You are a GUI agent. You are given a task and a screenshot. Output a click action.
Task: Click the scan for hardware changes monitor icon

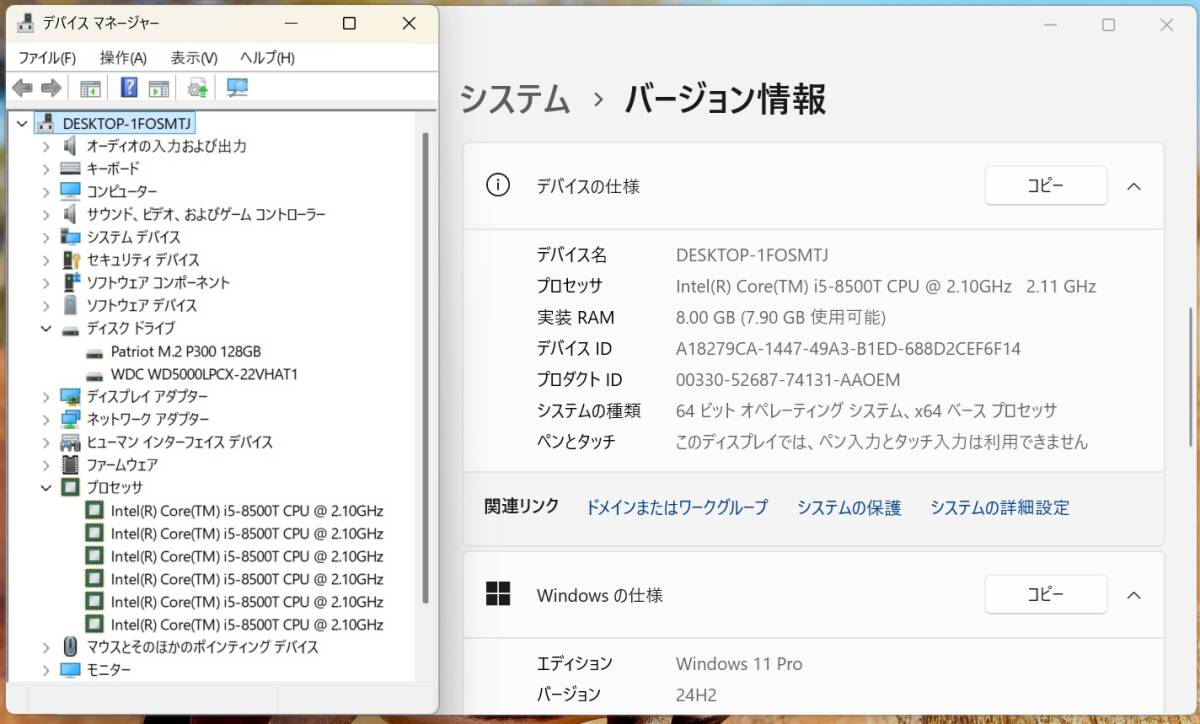click(237, 88)
